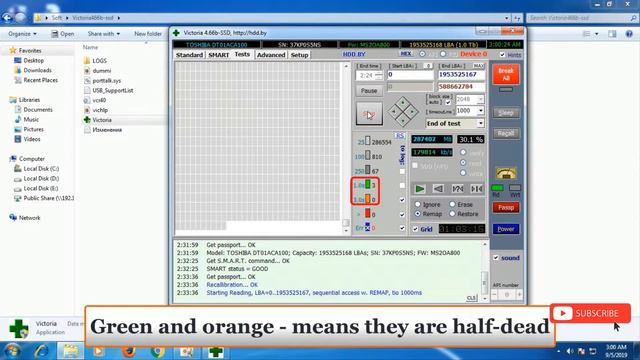Select the Restore radio button
640x360 pixels.
tap(452, 213)
